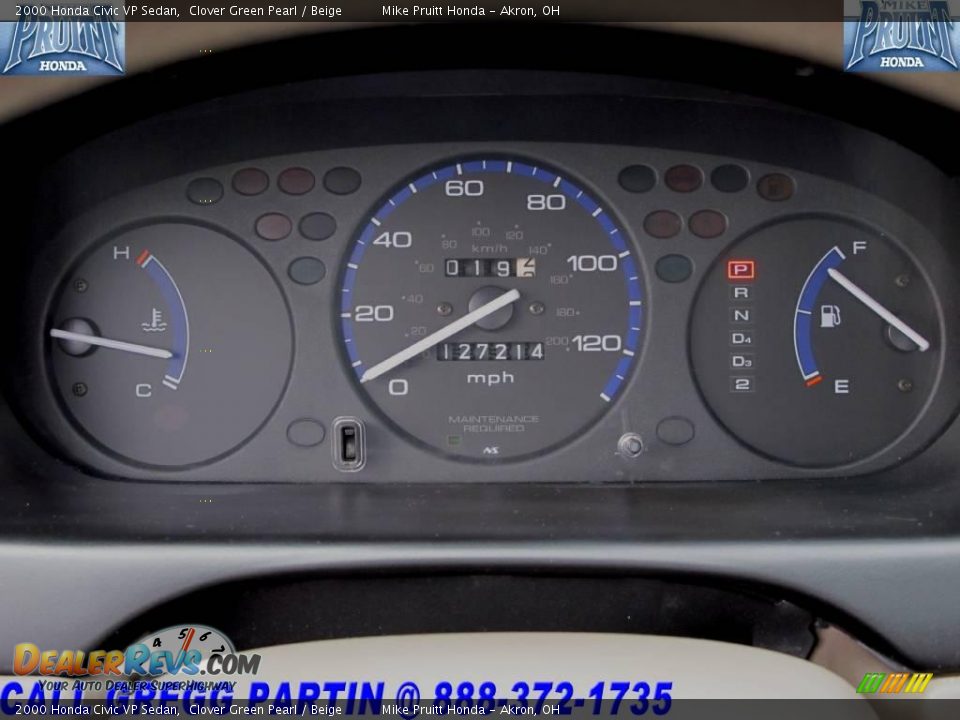The width and height of the screenshot is (960, 720).
Task: Click the N gear indicator
Action: [x=741, y=315]
